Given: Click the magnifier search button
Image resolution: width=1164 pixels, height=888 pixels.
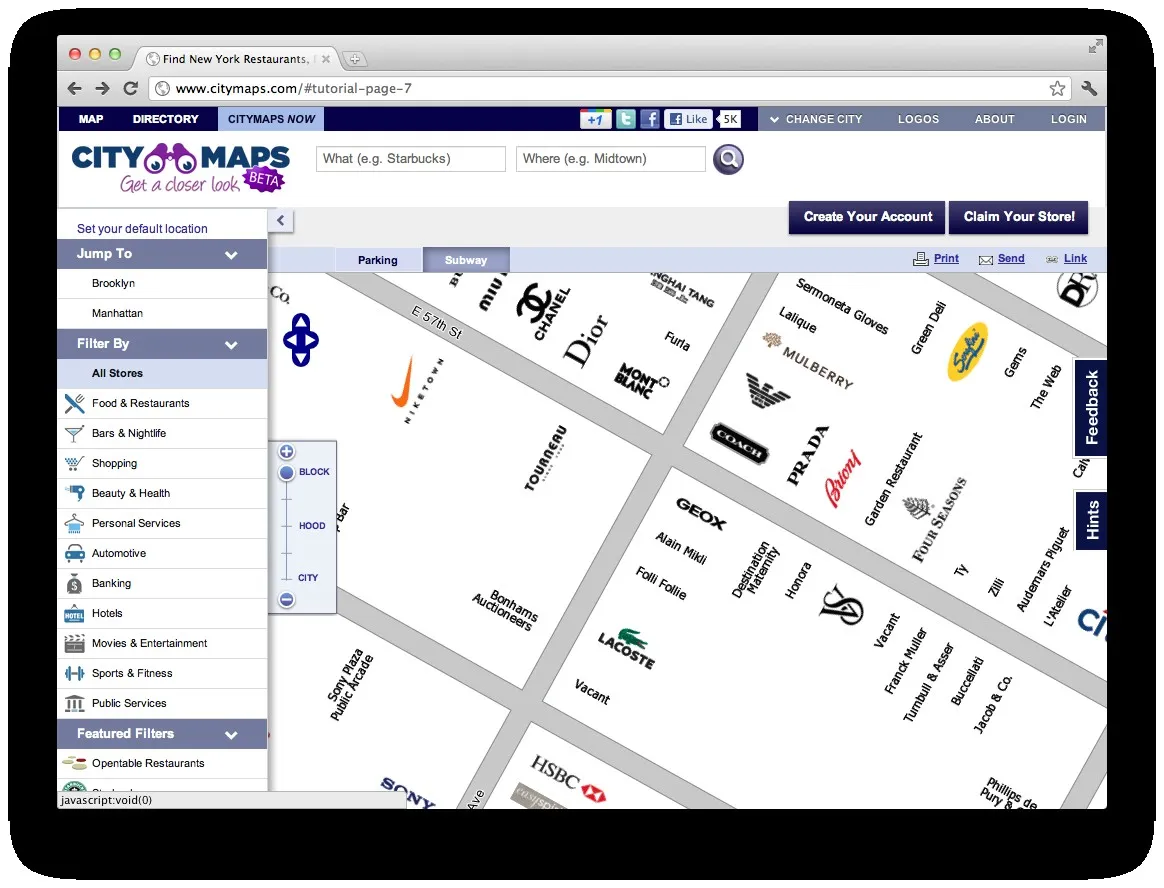Looking at the screenshot, I should pos(728,159).
